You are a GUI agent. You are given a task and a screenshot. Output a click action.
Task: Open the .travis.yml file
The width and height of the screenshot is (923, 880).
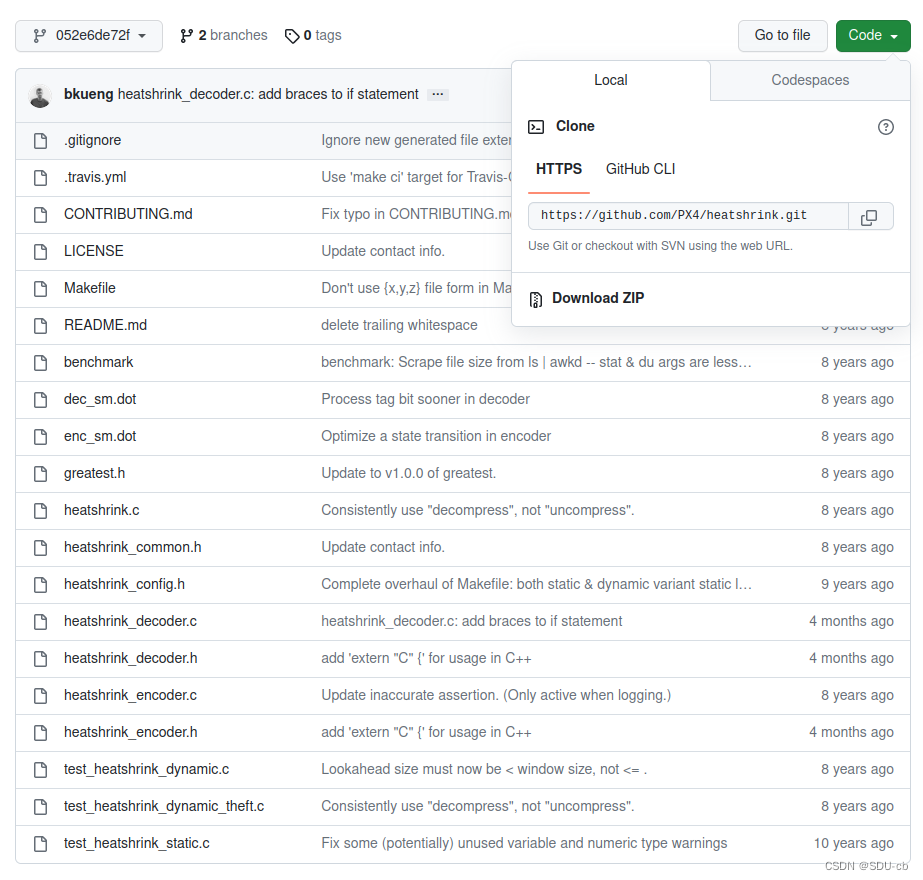(95, 177)
